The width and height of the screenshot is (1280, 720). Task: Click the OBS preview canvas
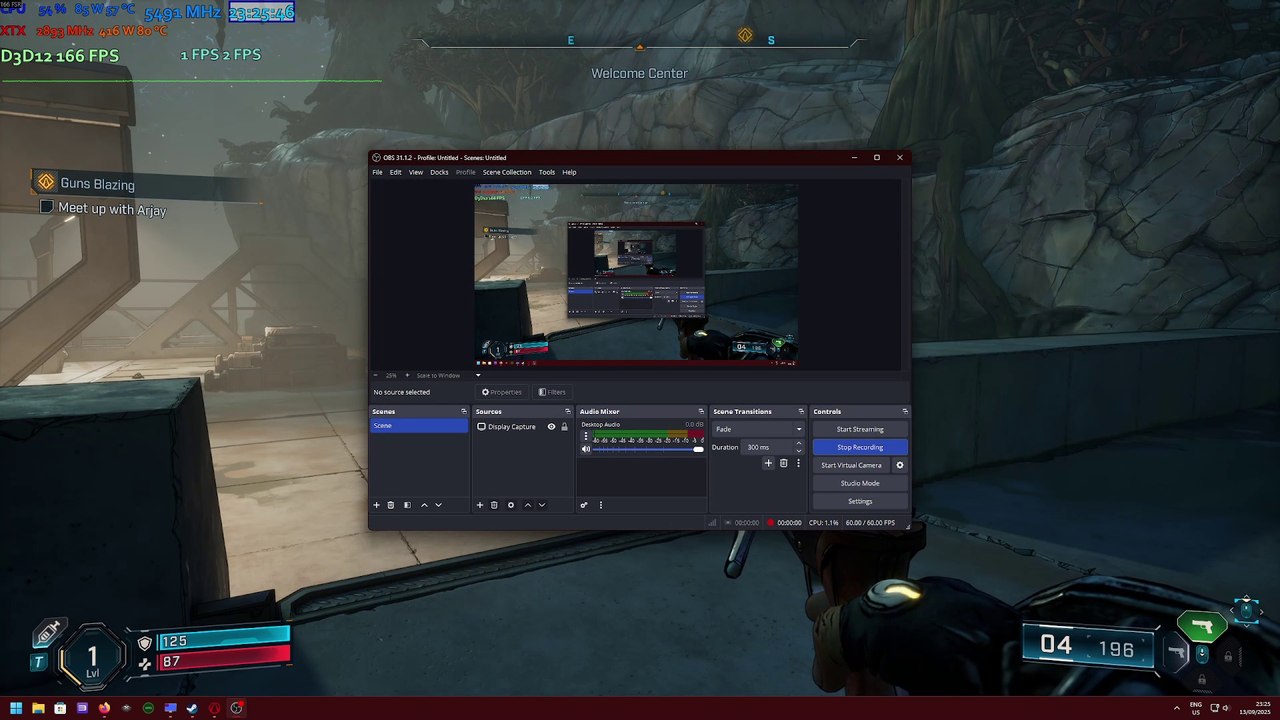pyautogui.click(x=636, y=274)
